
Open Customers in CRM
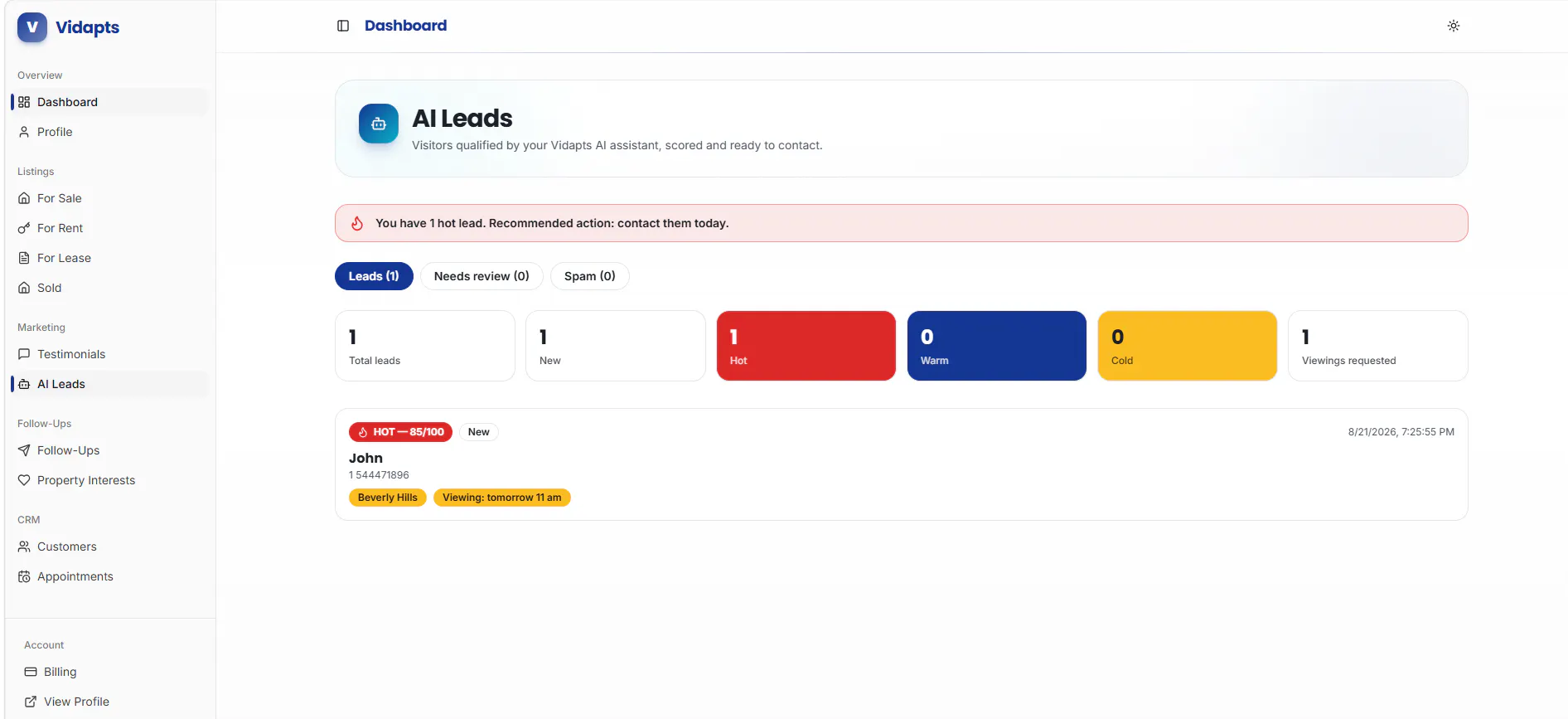point(109,547)
